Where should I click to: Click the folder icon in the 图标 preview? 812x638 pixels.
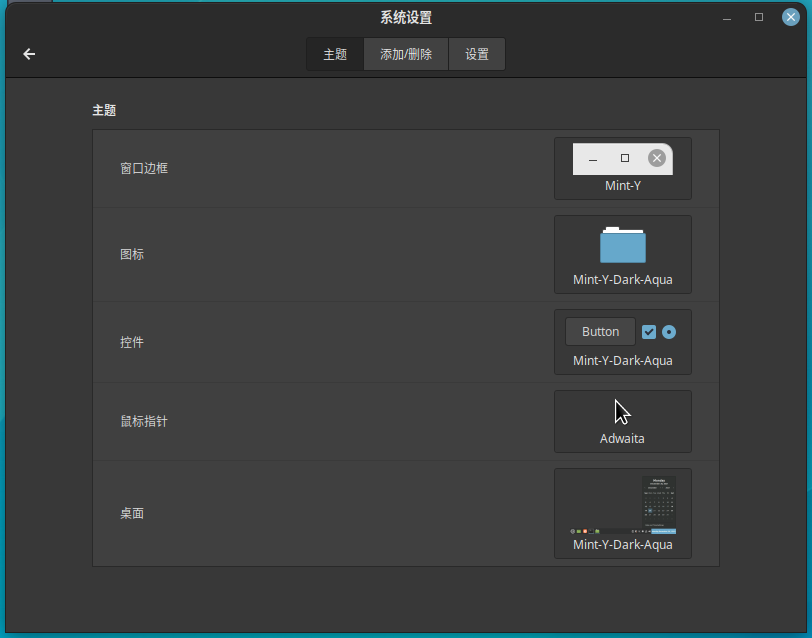point(622,246)
